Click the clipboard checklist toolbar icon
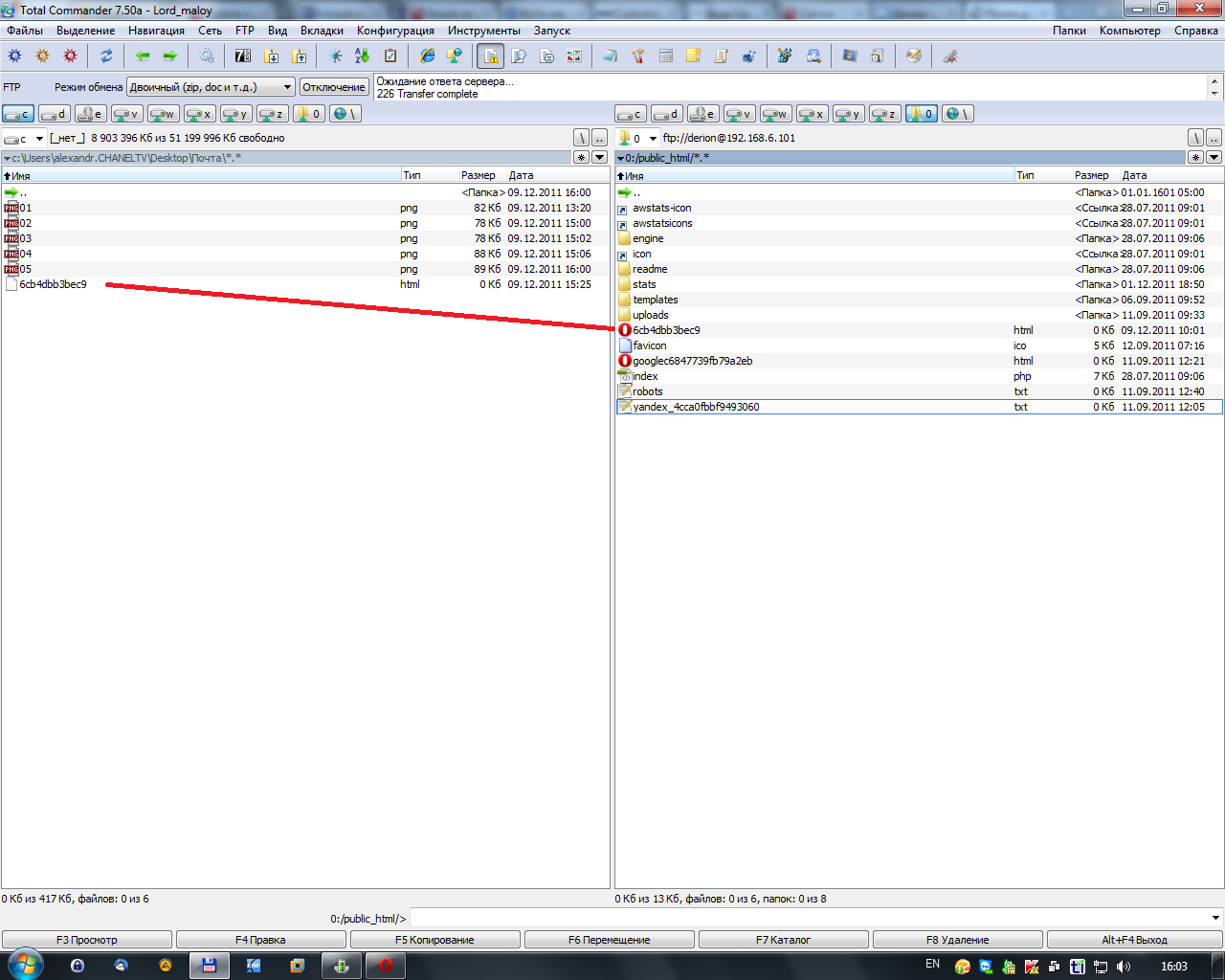 coord(390,56)
